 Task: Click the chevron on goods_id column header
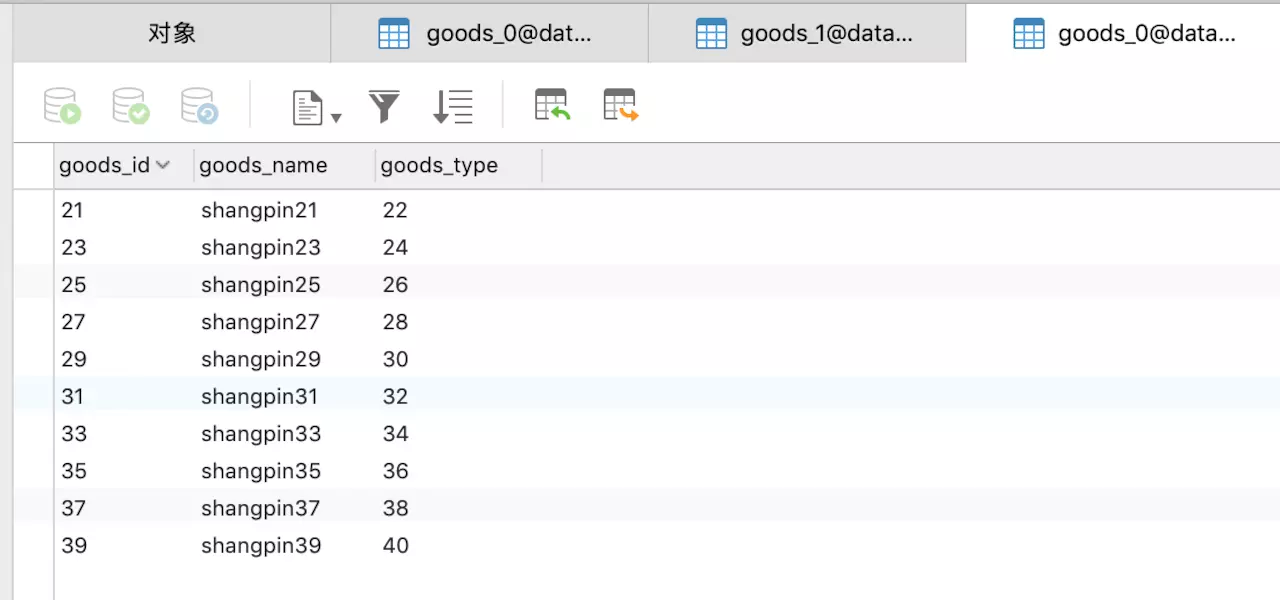pyautogui.click(x=162, y=165)
